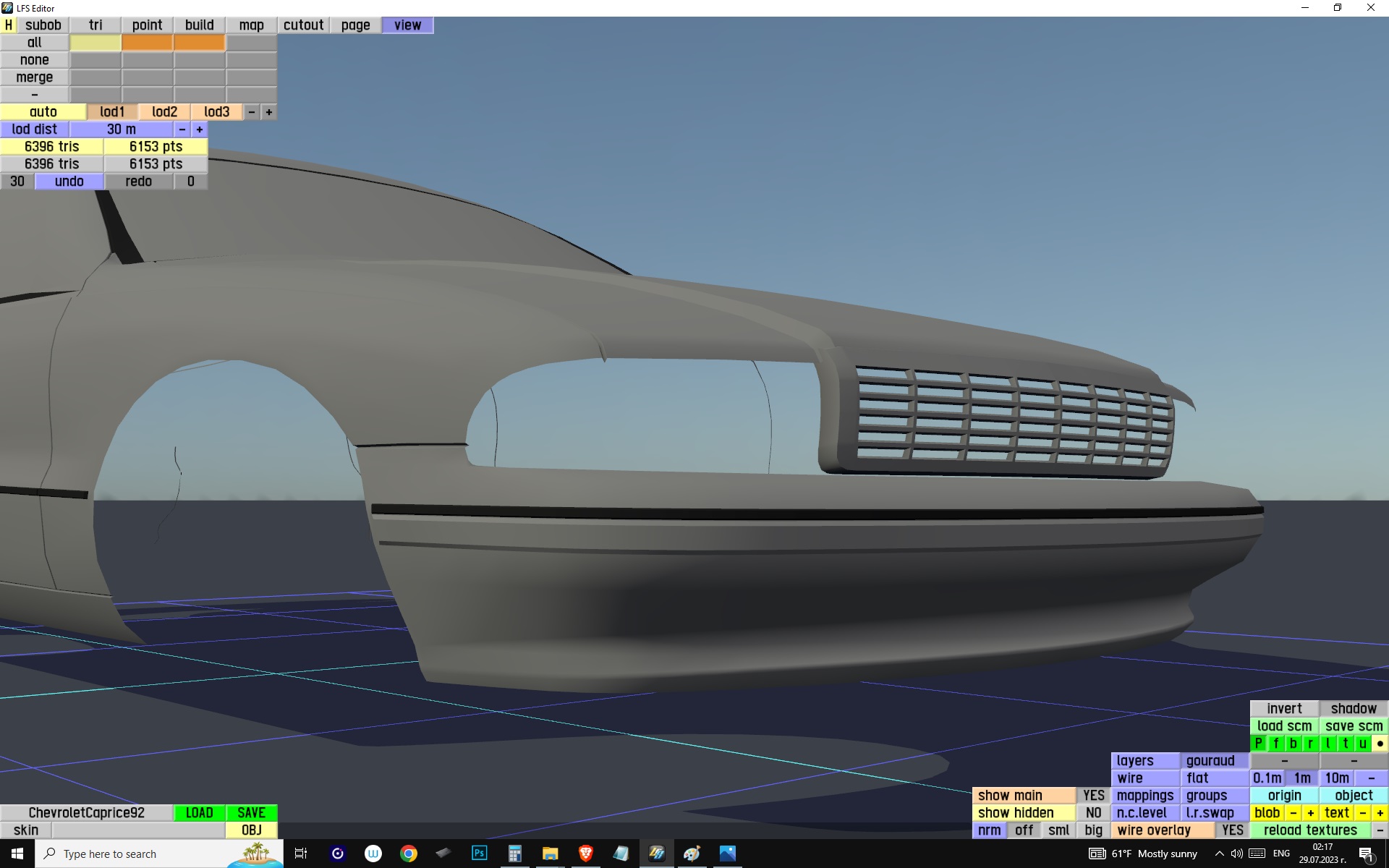Image resolution: width=1389 pixels, height=868 pixels.
Task: Click the green SAVE button
Action: [251, 813]
